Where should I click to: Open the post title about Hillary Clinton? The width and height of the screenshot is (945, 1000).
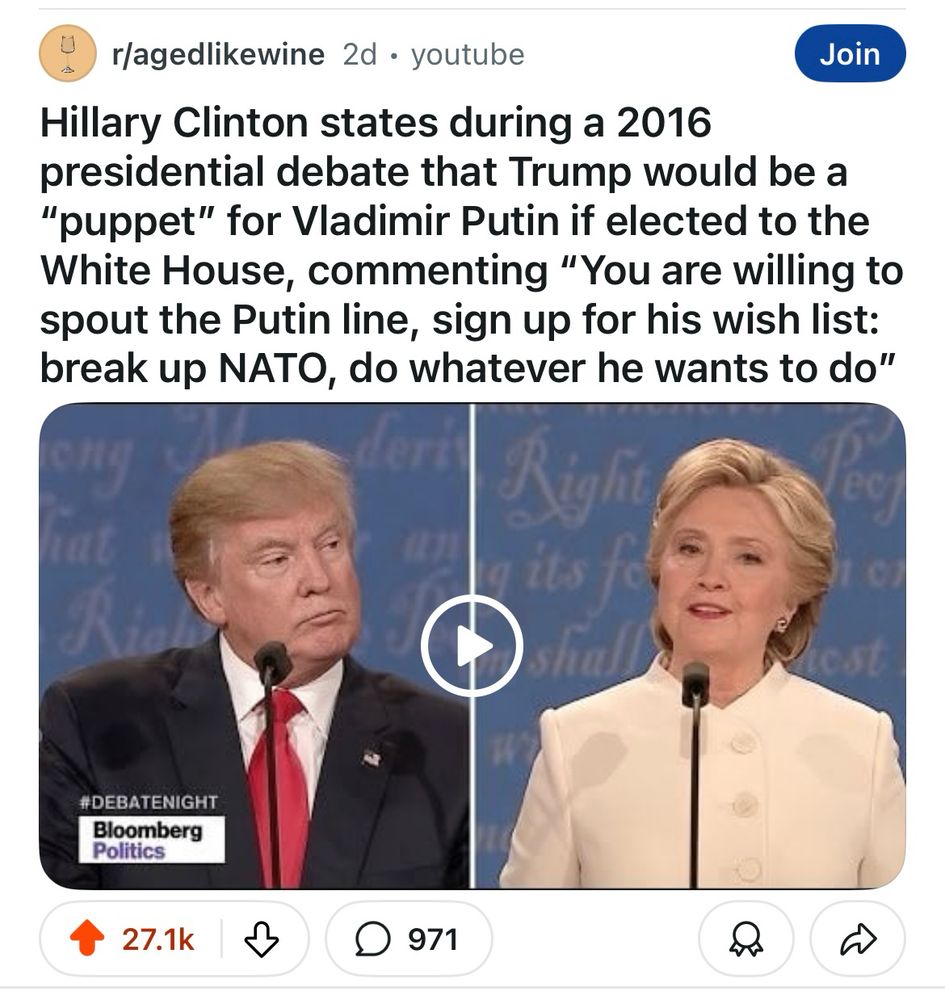[472, 245]
